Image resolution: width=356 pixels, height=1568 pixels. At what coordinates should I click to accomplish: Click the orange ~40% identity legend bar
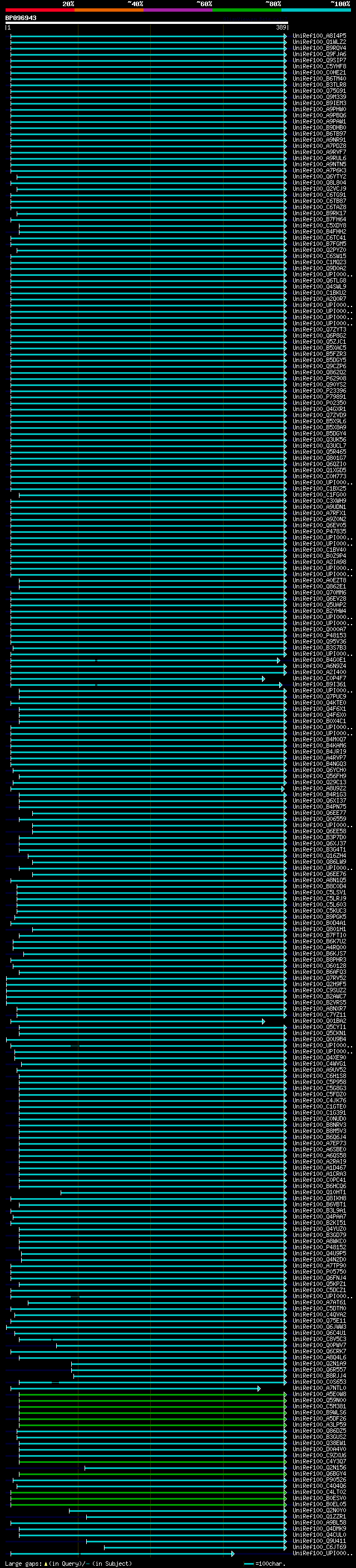coord(109,11)
